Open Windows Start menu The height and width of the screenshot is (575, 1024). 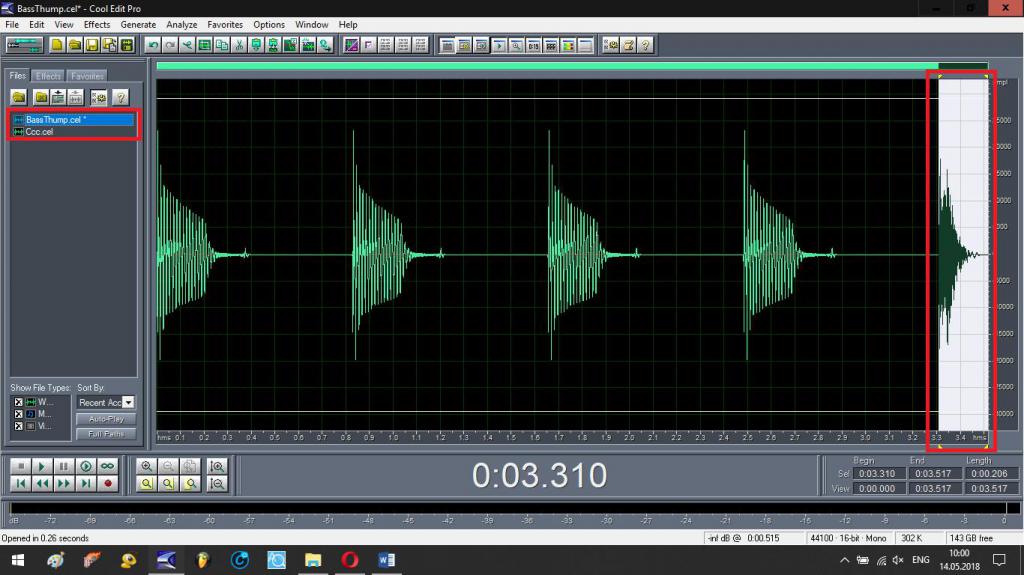point(18,560)
